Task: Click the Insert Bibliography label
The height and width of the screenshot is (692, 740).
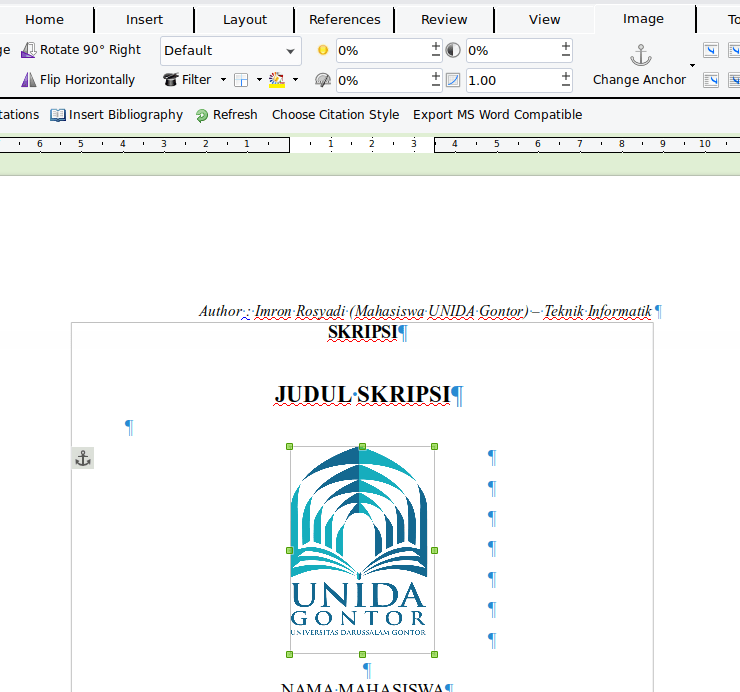Action: pyautogui.click(x=126, y=115)
